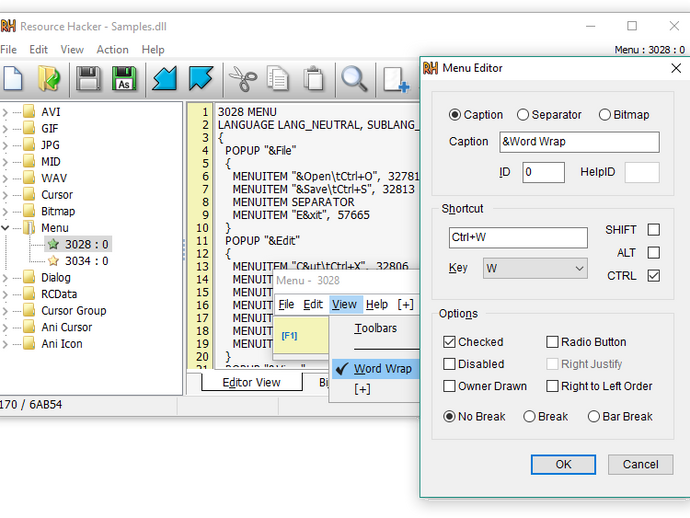
Task: Select the yellow star 3034 : 0 resource
Action: (79, 261)
